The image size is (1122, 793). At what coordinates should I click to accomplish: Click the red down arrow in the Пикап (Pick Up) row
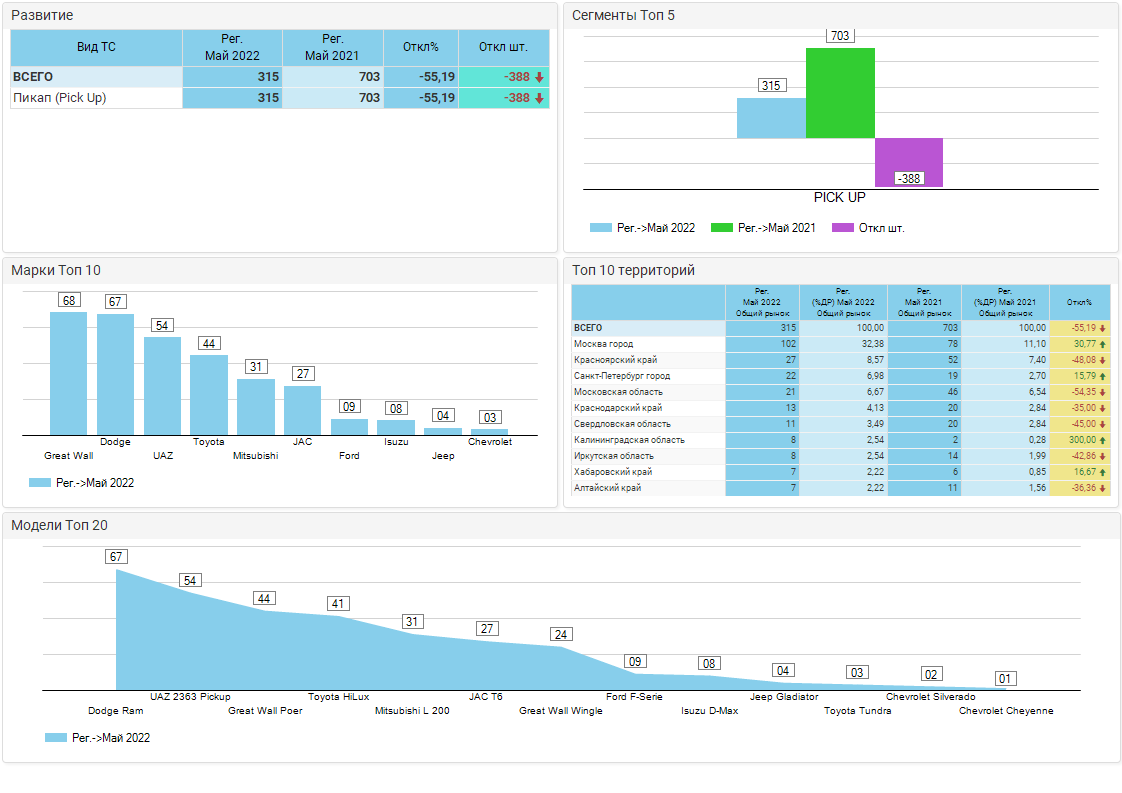pyautogui.click(x=539, y=98)
